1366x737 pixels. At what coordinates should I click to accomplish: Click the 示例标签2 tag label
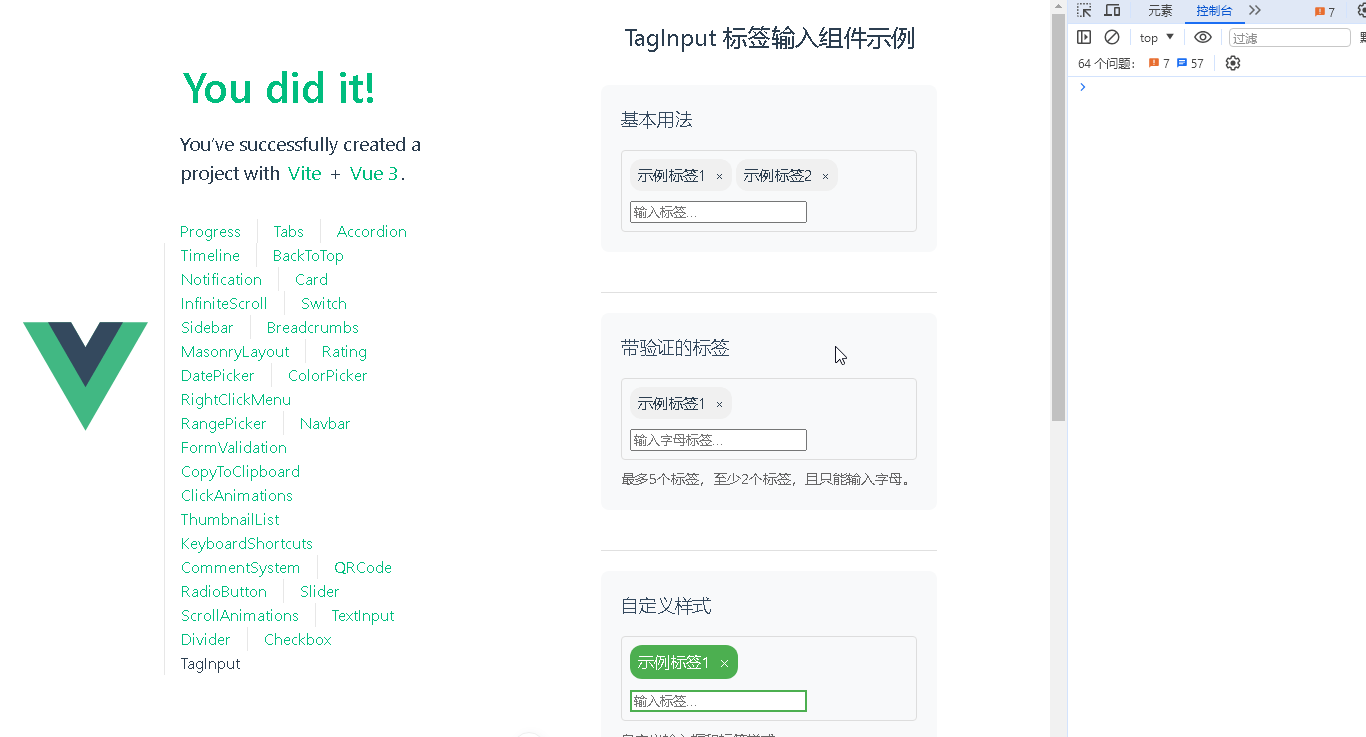point(777,176)
